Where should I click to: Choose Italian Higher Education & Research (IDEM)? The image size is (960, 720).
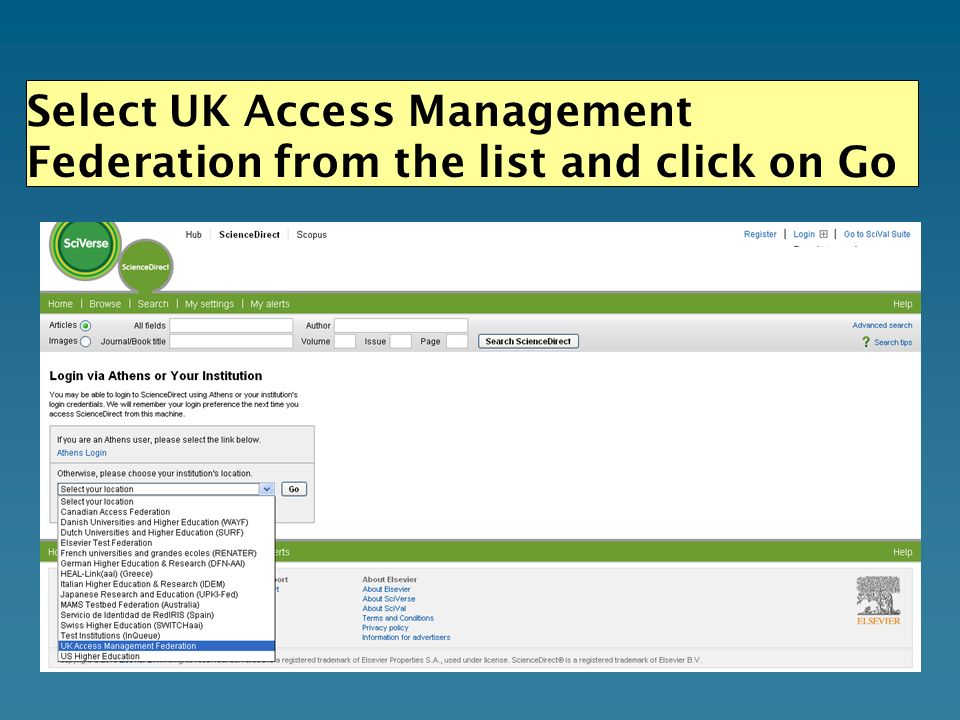coord(167,584)
